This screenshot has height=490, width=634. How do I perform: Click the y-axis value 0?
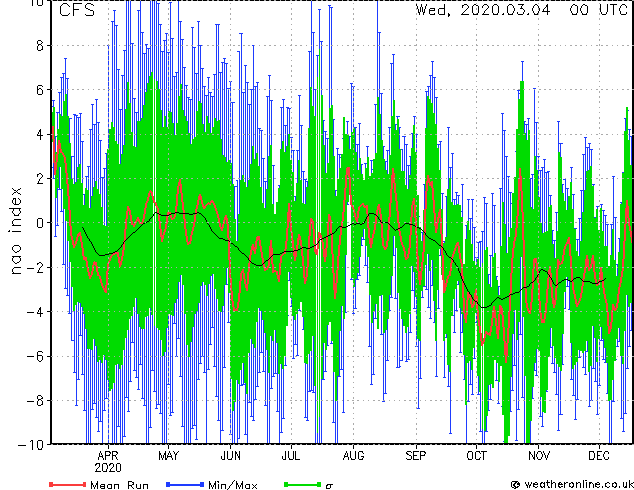tap(40, 223)
